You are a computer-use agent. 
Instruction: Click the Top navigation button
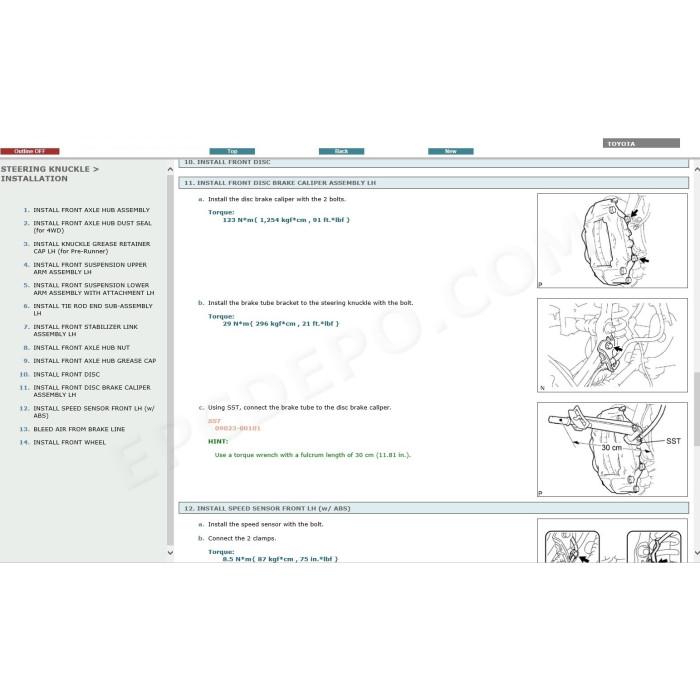pyautogui.click(x=232, y=151)
